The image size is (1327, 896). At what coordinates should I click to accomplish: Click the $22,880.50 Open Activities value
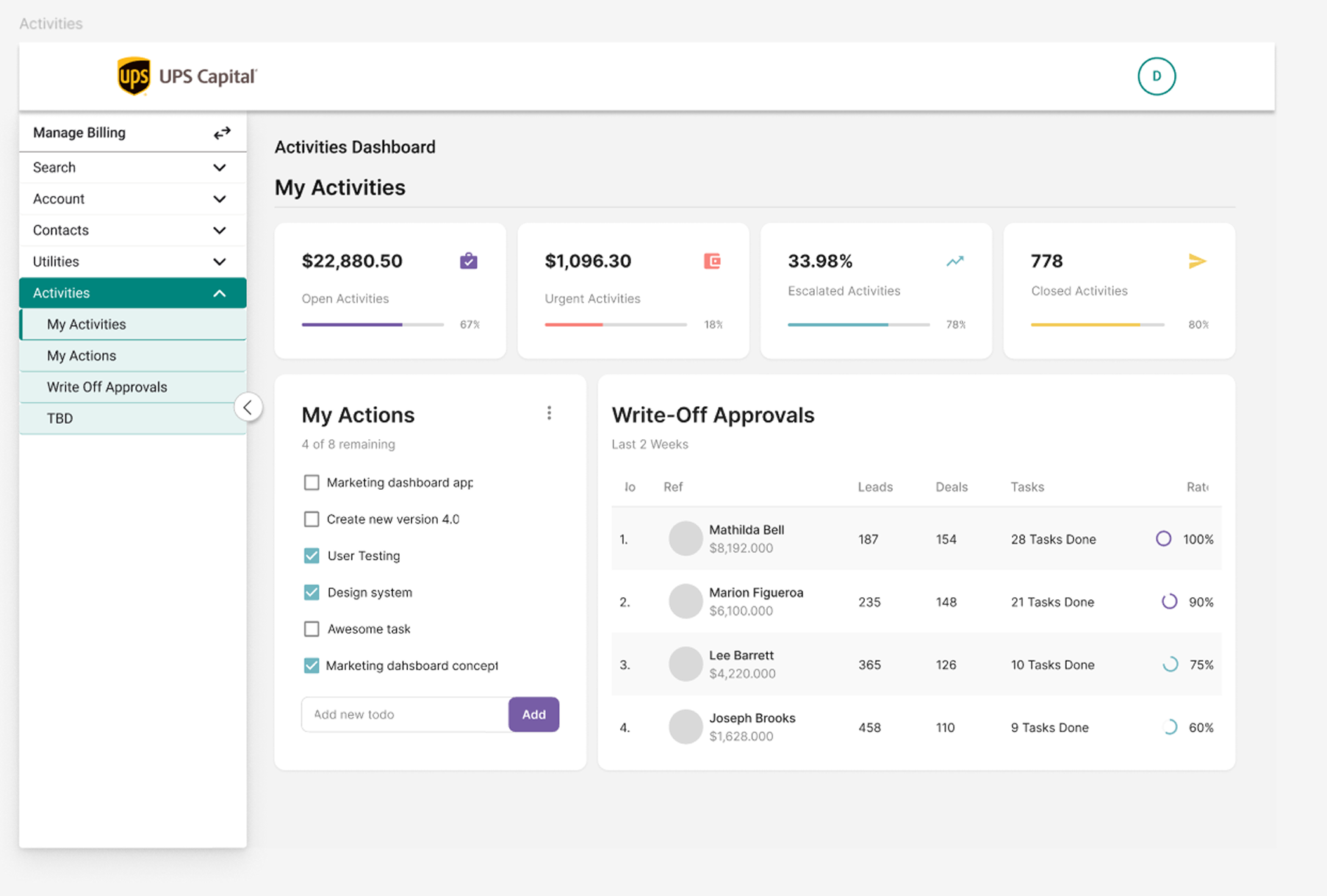[x=352, y=261]
